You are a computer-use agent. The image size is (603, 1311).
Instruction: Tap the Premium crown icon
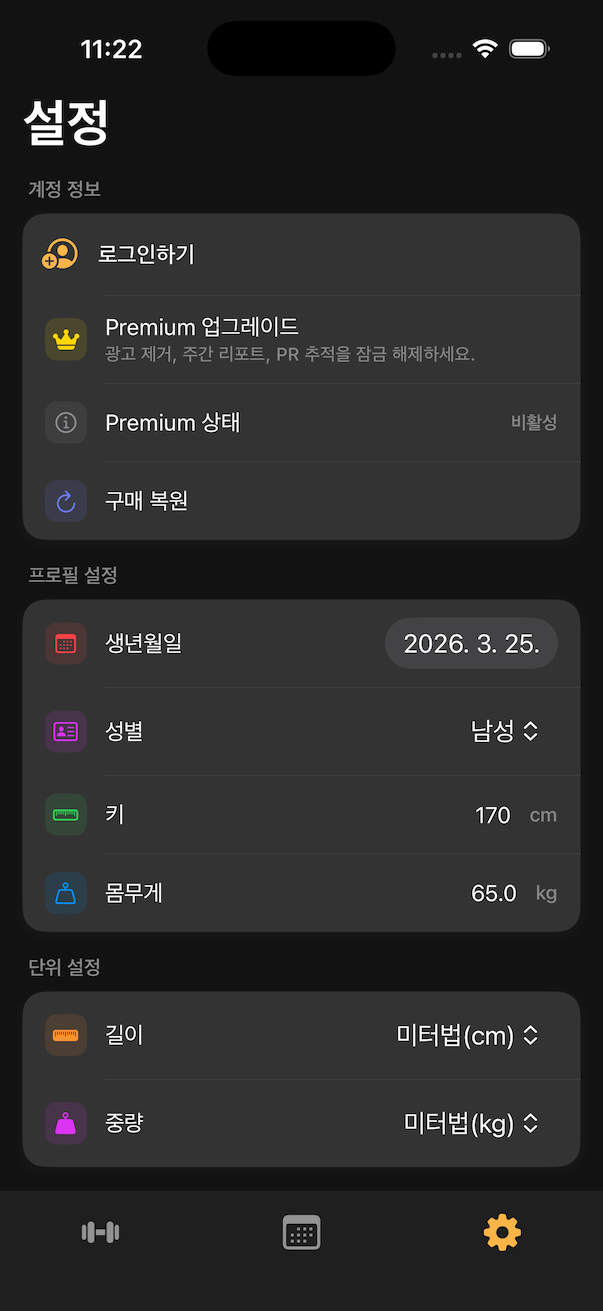point(66,339)
